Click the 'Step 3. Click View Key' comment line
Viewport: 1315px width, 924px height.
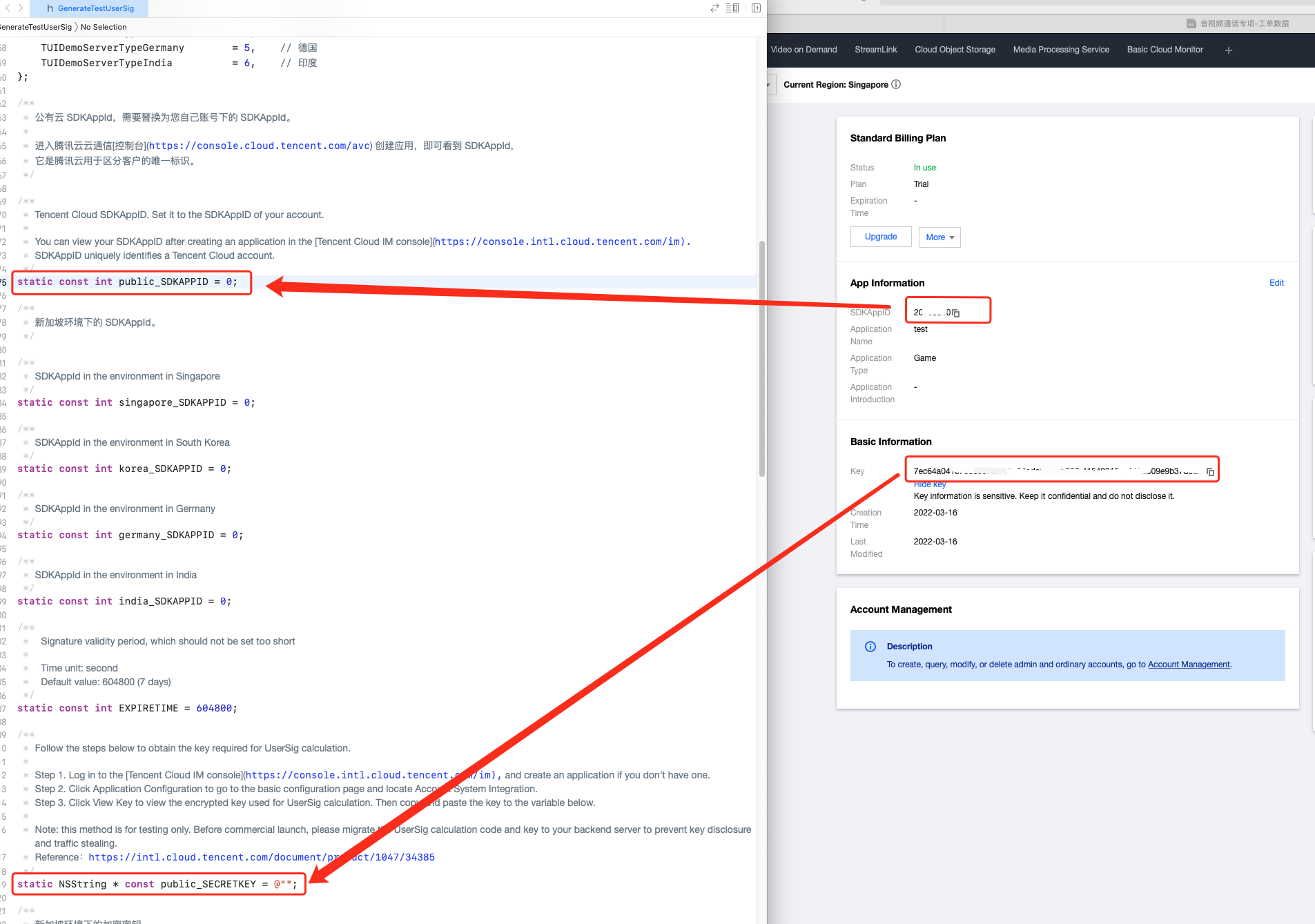click(315, 803)
